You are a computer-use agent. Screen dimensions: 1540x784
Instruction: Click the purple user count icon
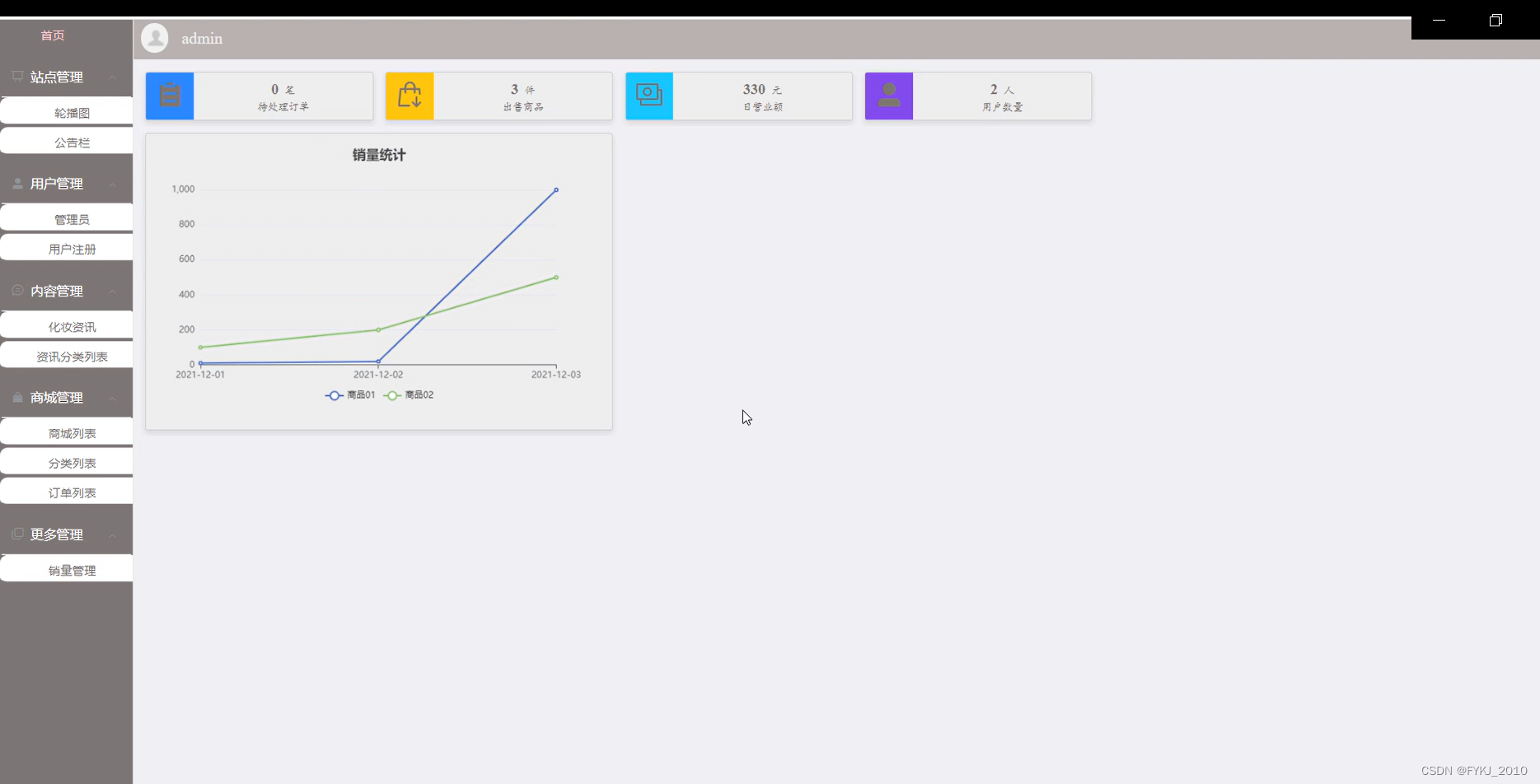click(889, 96)
